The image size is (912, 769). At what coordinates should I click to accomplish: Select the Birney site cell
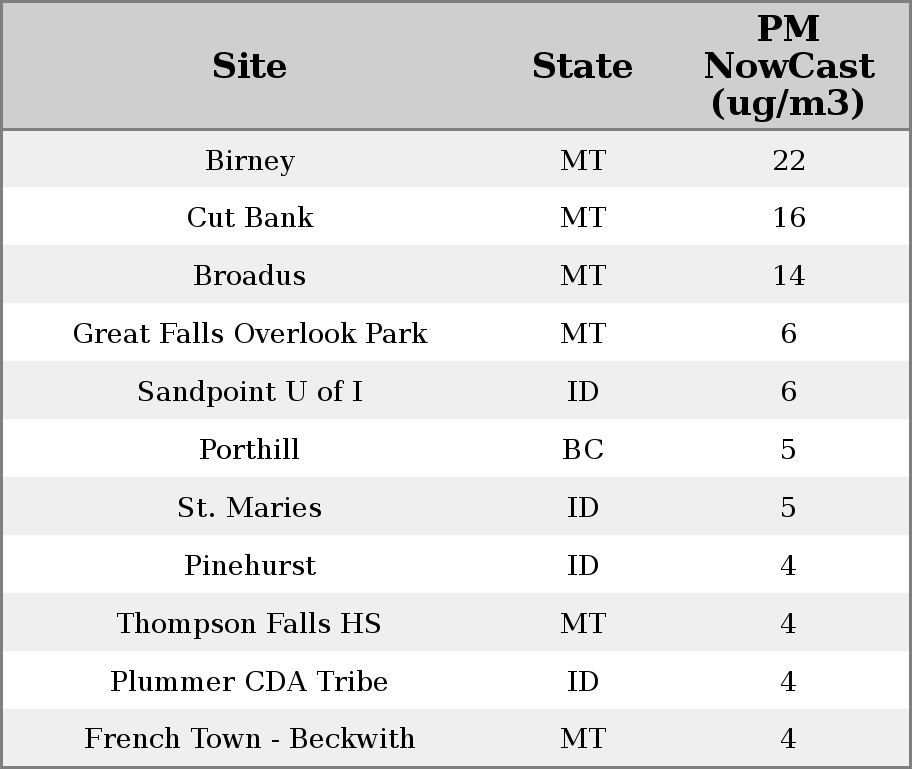pos(250,161)
